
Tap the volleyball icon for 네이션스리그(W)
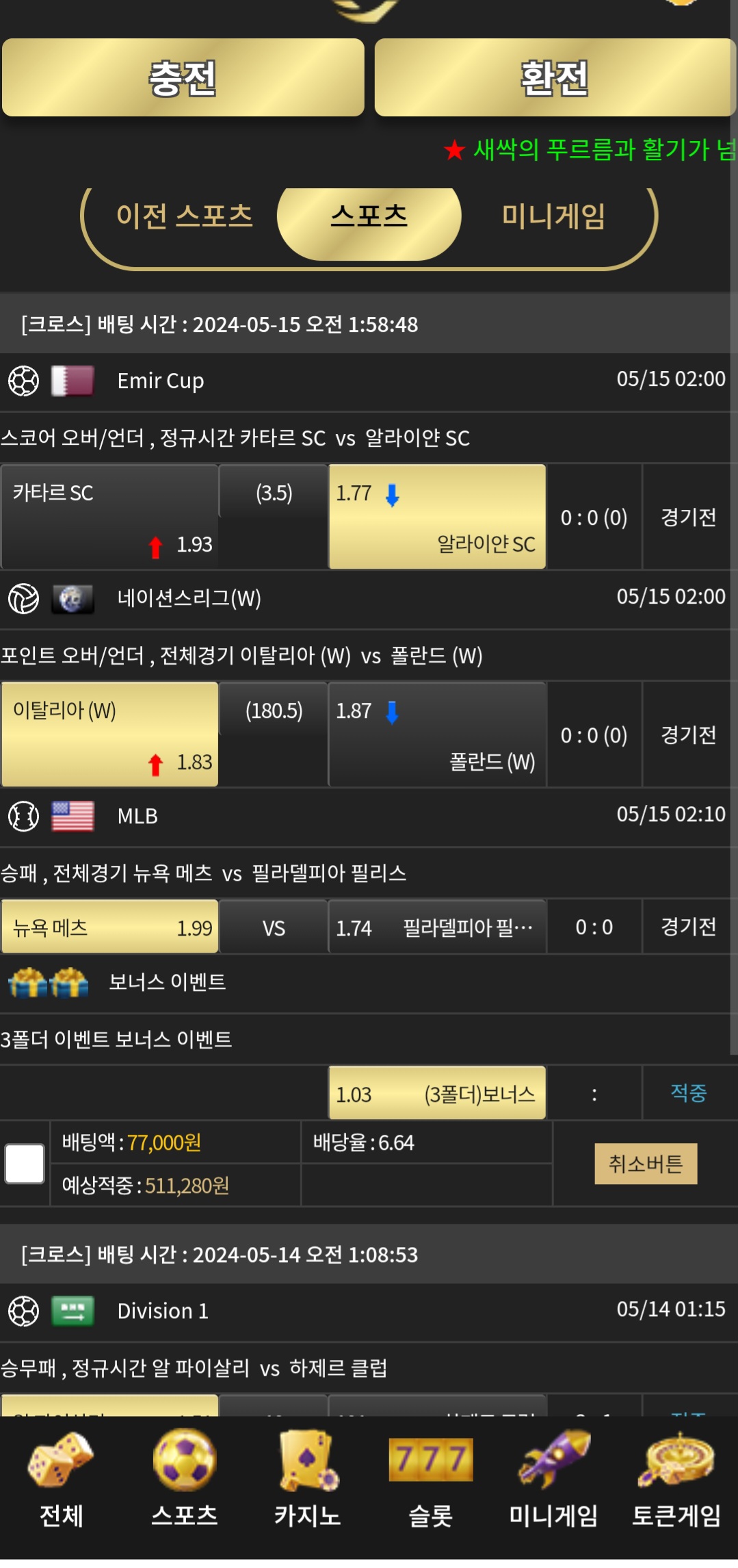pos(23,598)
